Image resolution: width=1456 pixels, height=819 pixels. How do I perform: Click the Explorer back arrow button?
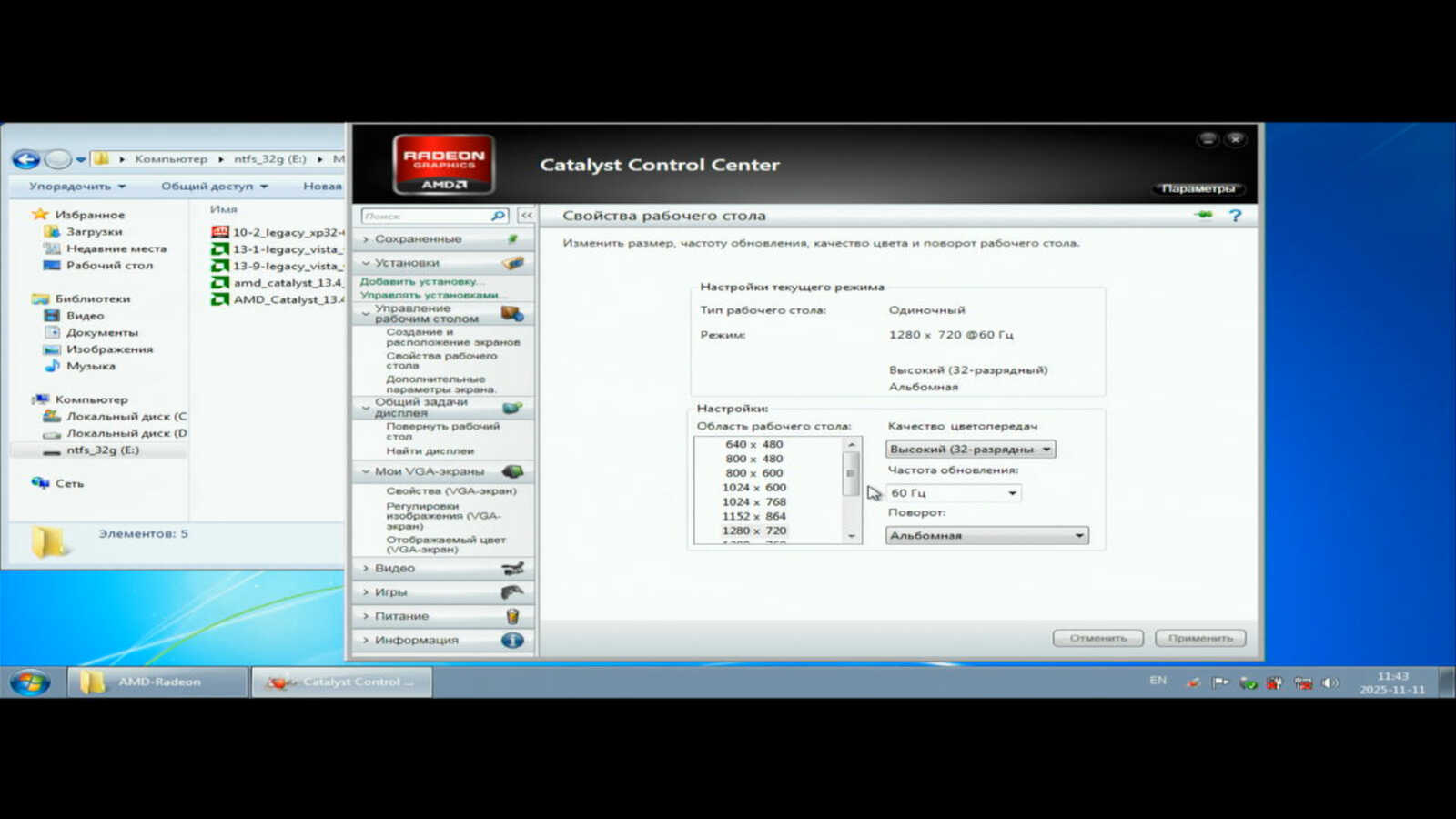26,159
